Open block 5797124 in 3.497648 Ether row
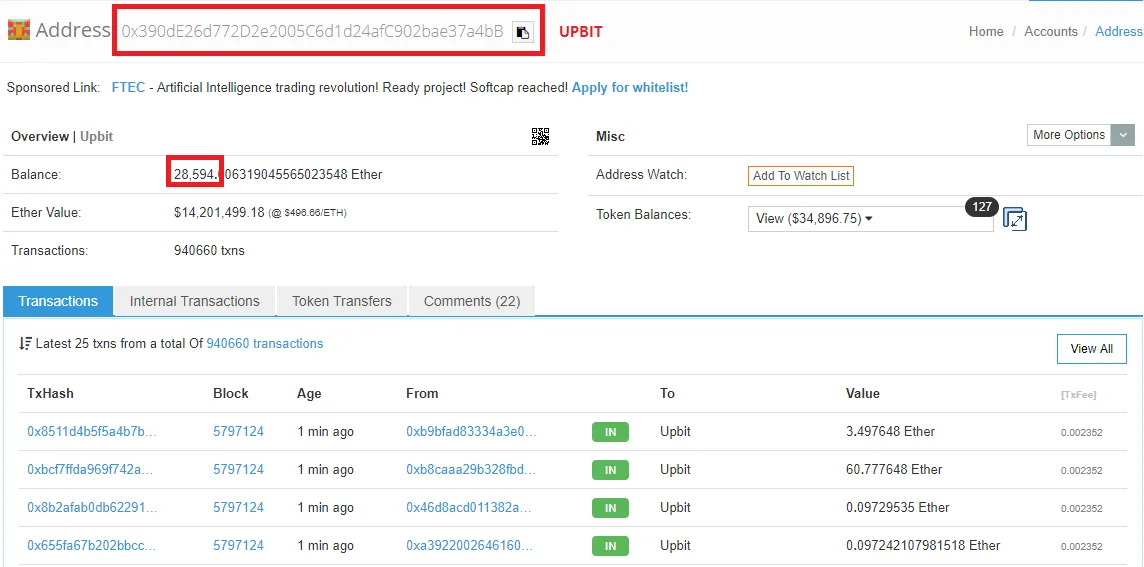 tap(239, 431)
